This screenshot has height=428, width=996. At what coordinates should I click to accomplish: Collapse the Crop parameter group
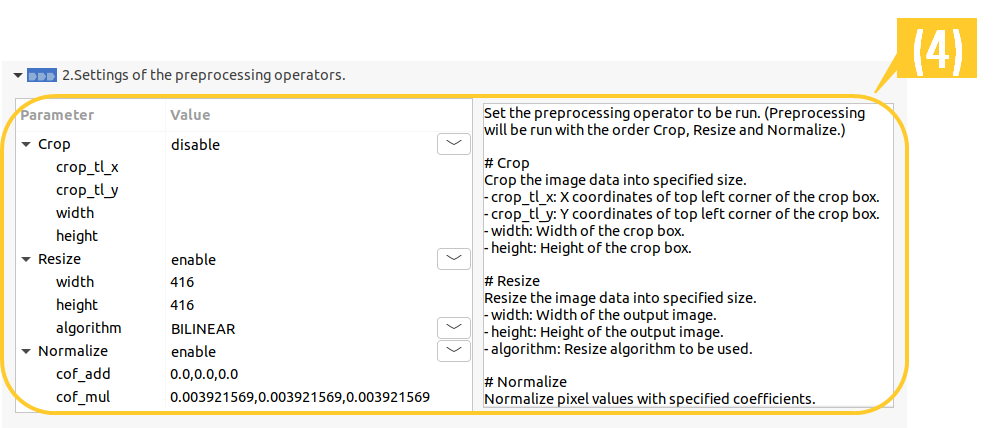pos(26,145)
